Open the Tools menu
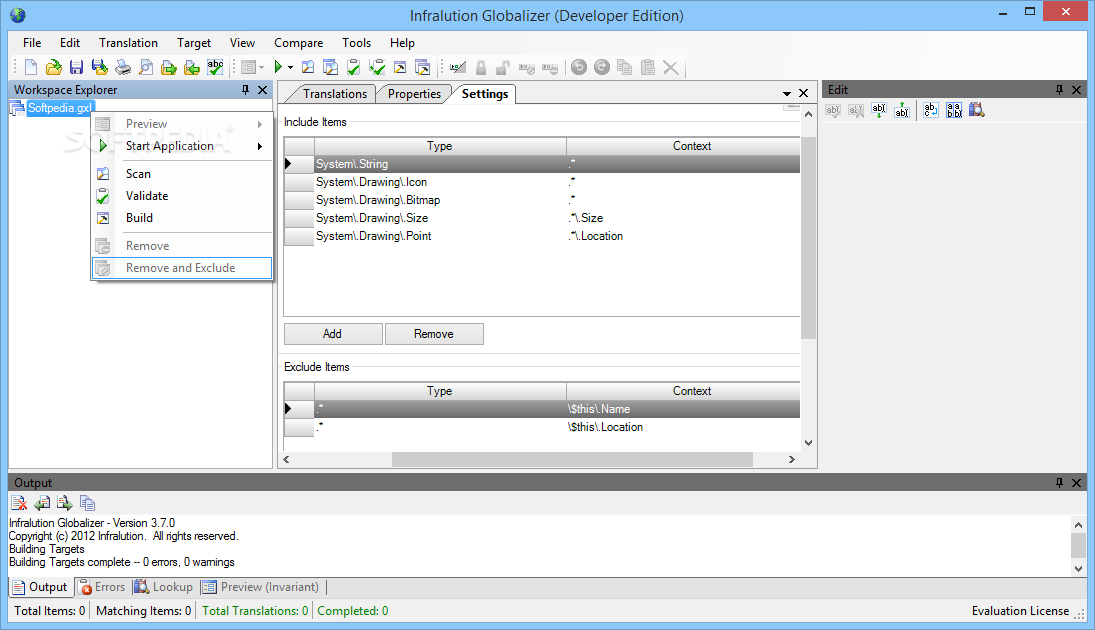The height and width of the screenshot is (630, 1095). click(356, 43)
